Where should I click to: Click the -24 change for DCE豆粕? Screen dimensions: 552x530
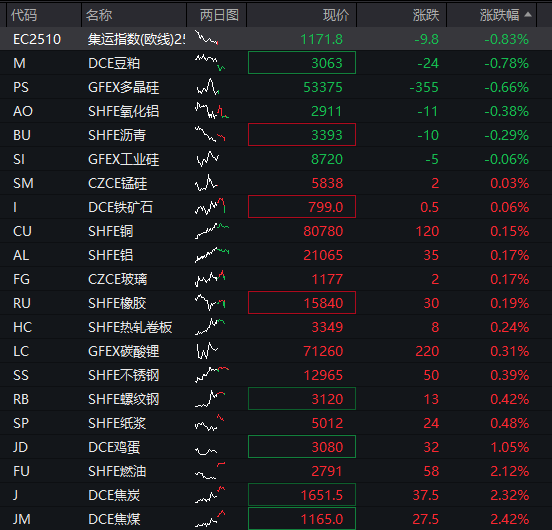pos(428,63)
